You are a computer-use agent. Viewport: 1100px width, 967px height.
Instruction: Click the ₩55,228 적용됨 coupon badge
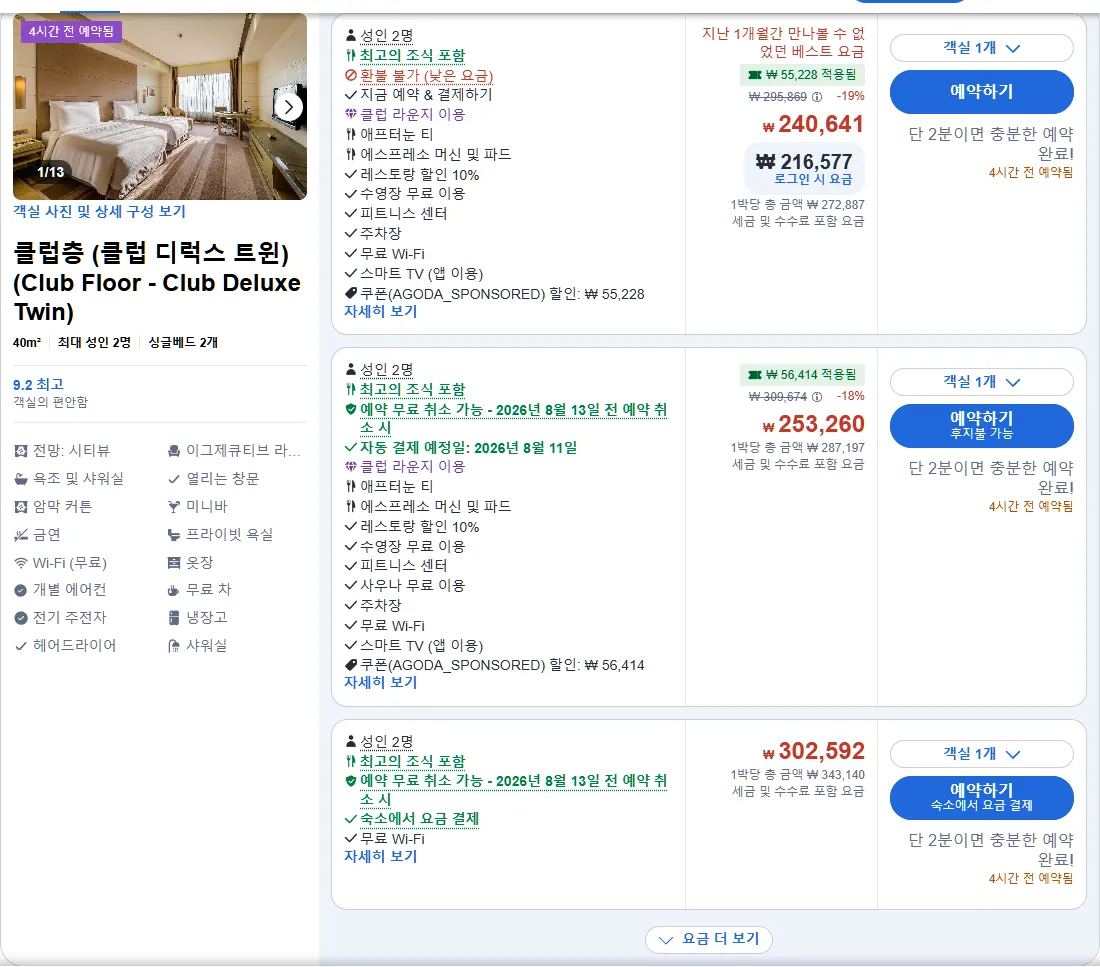click(x=802, y=74)
